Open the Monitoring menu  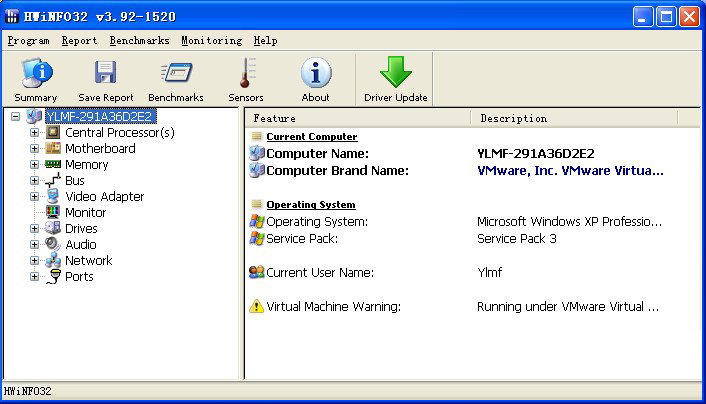[x=211, y=41]
